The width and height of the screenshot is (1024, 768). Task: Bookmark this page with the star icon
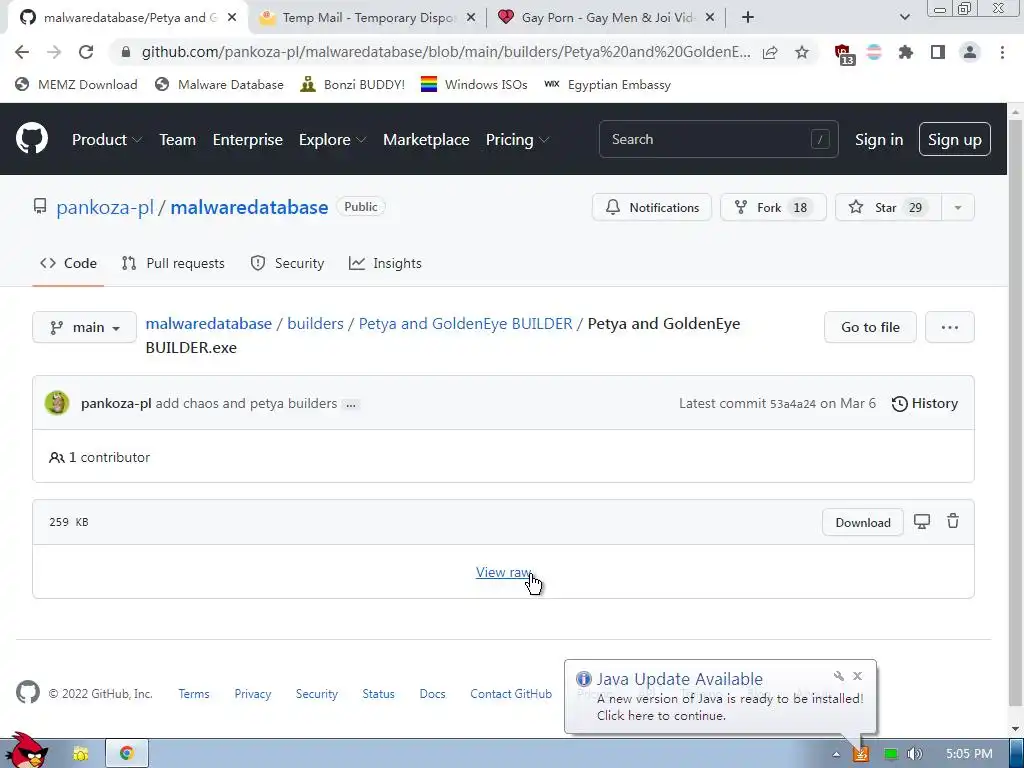(802, 52)
